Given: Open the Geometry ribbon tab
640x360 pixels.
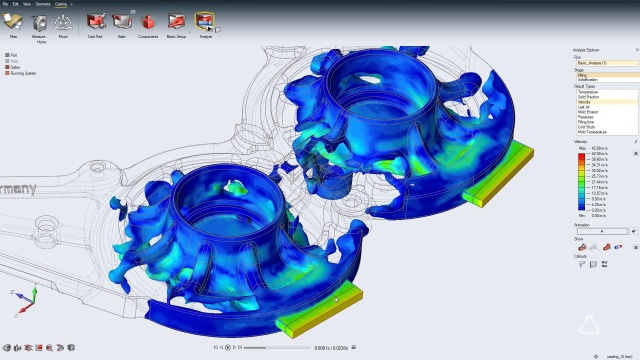Looking at the screenshot, I should click(x=42, y=4).
